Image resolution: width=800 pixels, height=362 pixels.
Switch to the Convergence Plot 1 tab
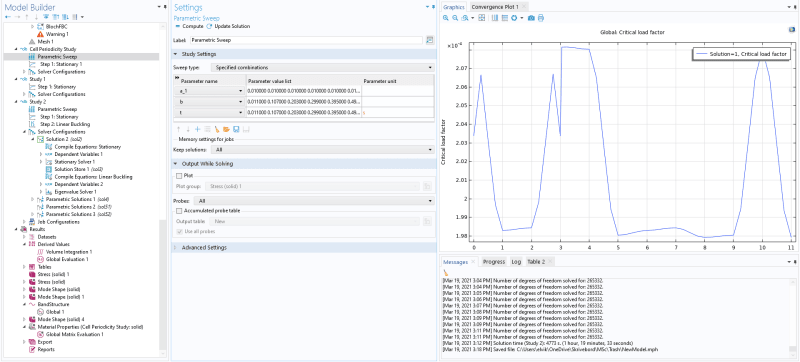point(495,7)
